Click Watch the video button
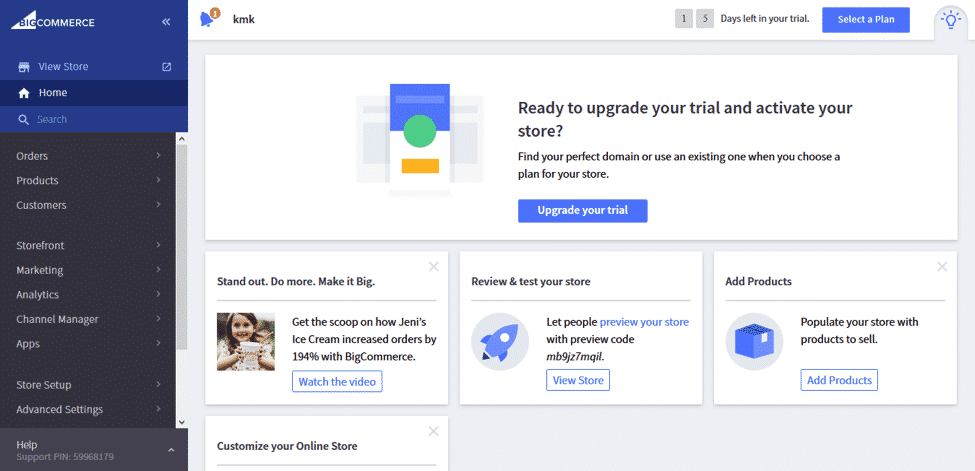 [x=337, y=381]
